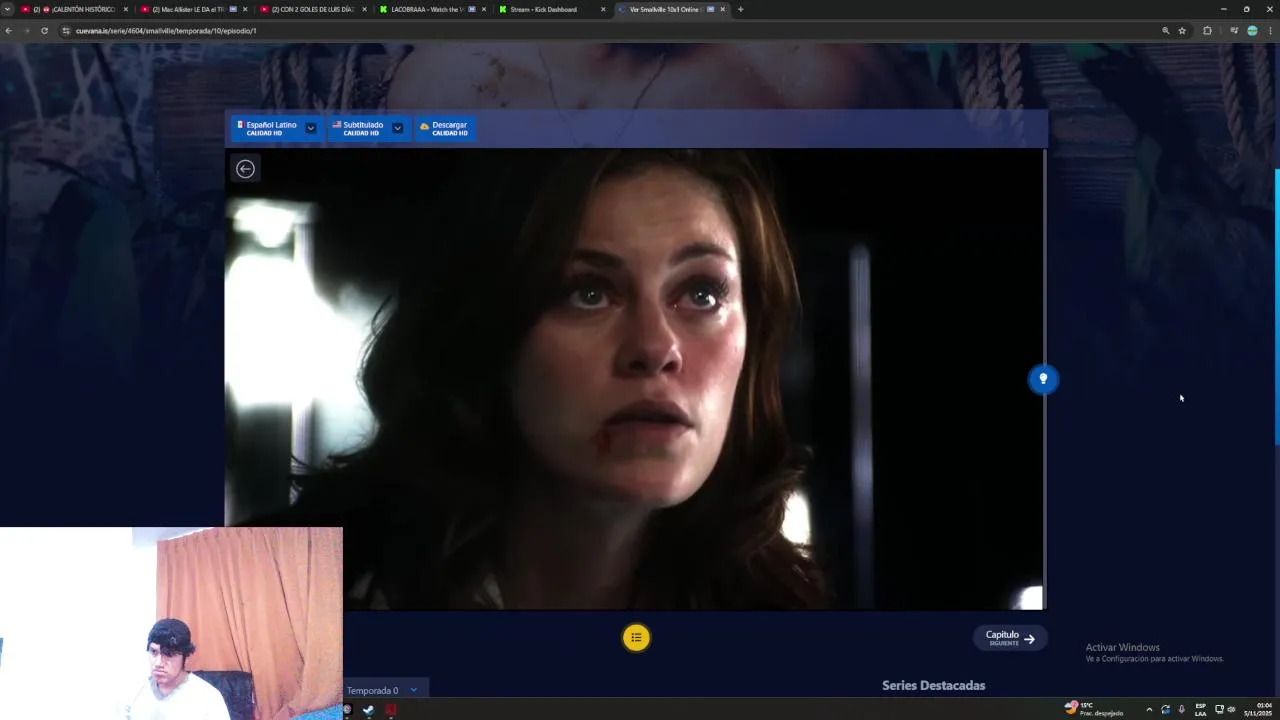
Task: Go to next episode with Capítulo Siguiente
Action: 1010,638
